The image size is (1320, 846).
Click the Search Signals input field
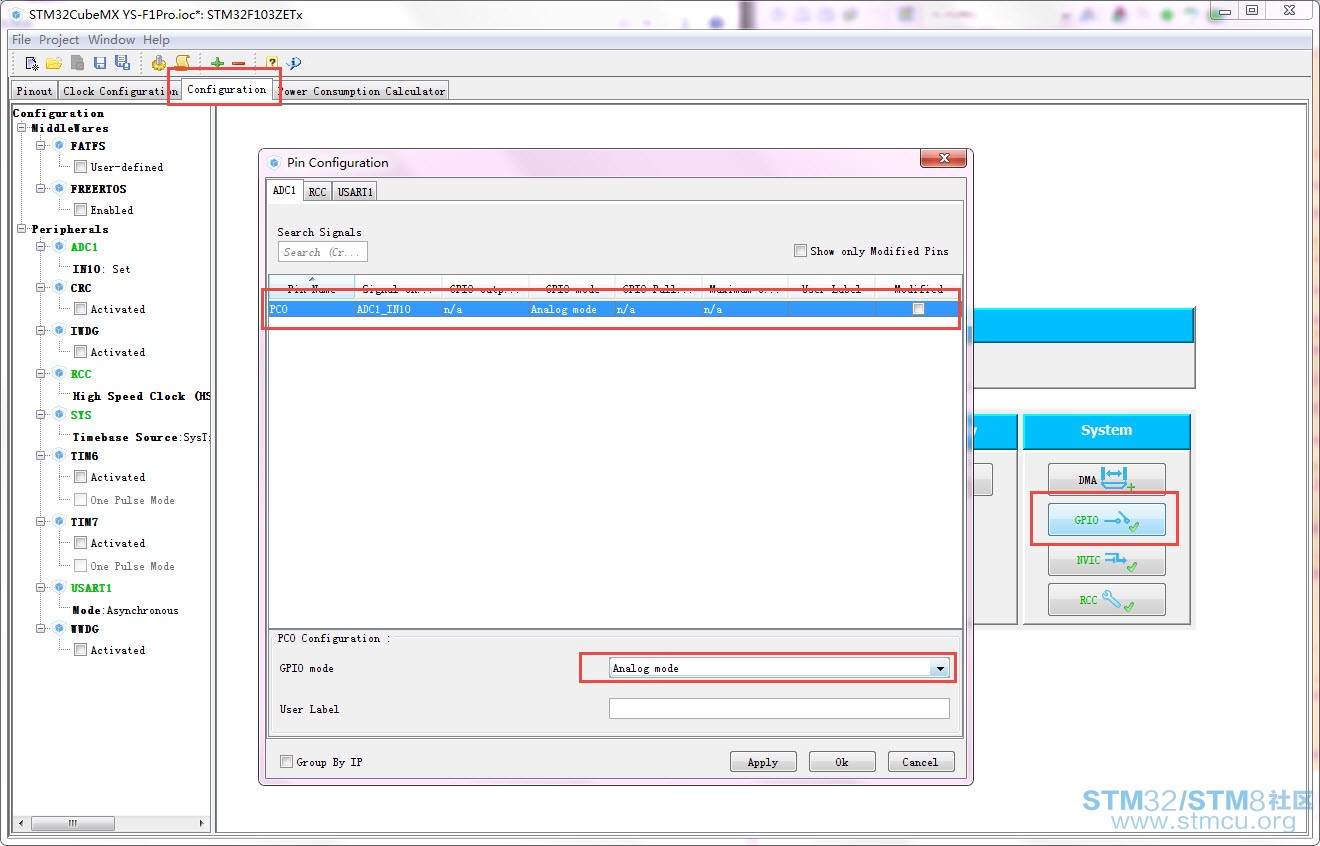tap(323, 252)
